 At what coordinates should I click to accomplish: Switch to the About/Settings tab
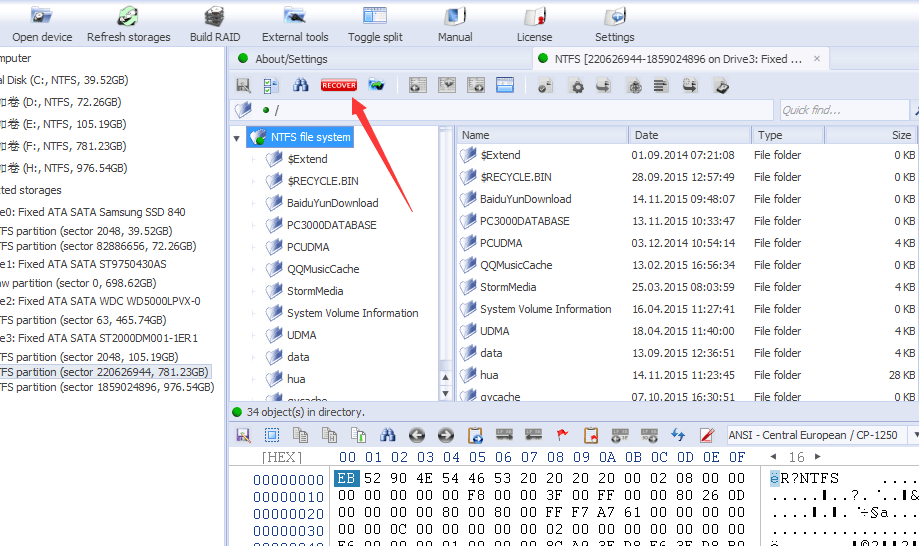291,59
